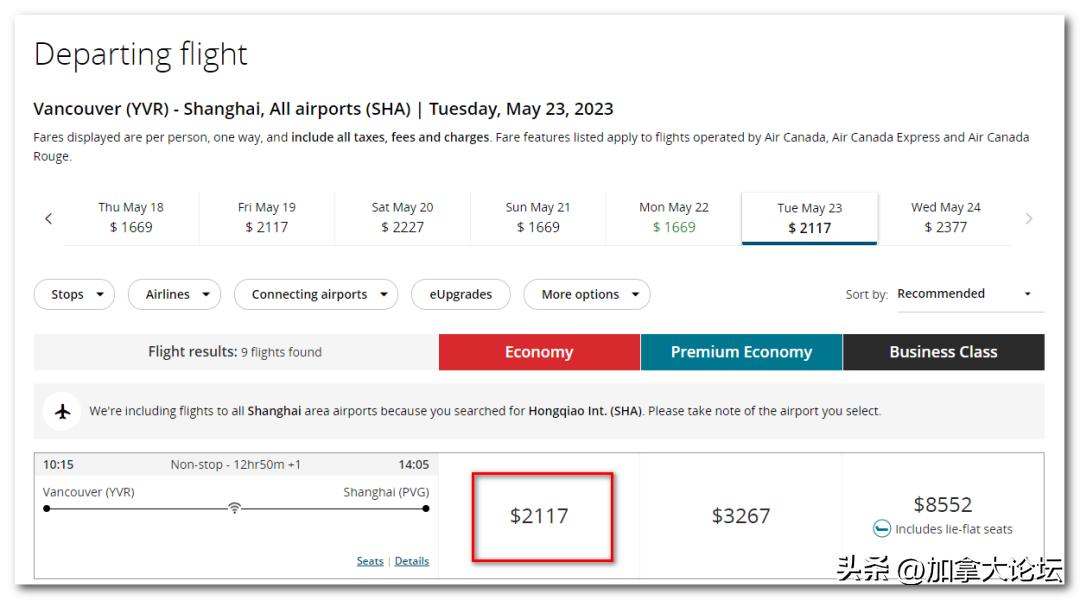Open the Seats link

[370, 561]
